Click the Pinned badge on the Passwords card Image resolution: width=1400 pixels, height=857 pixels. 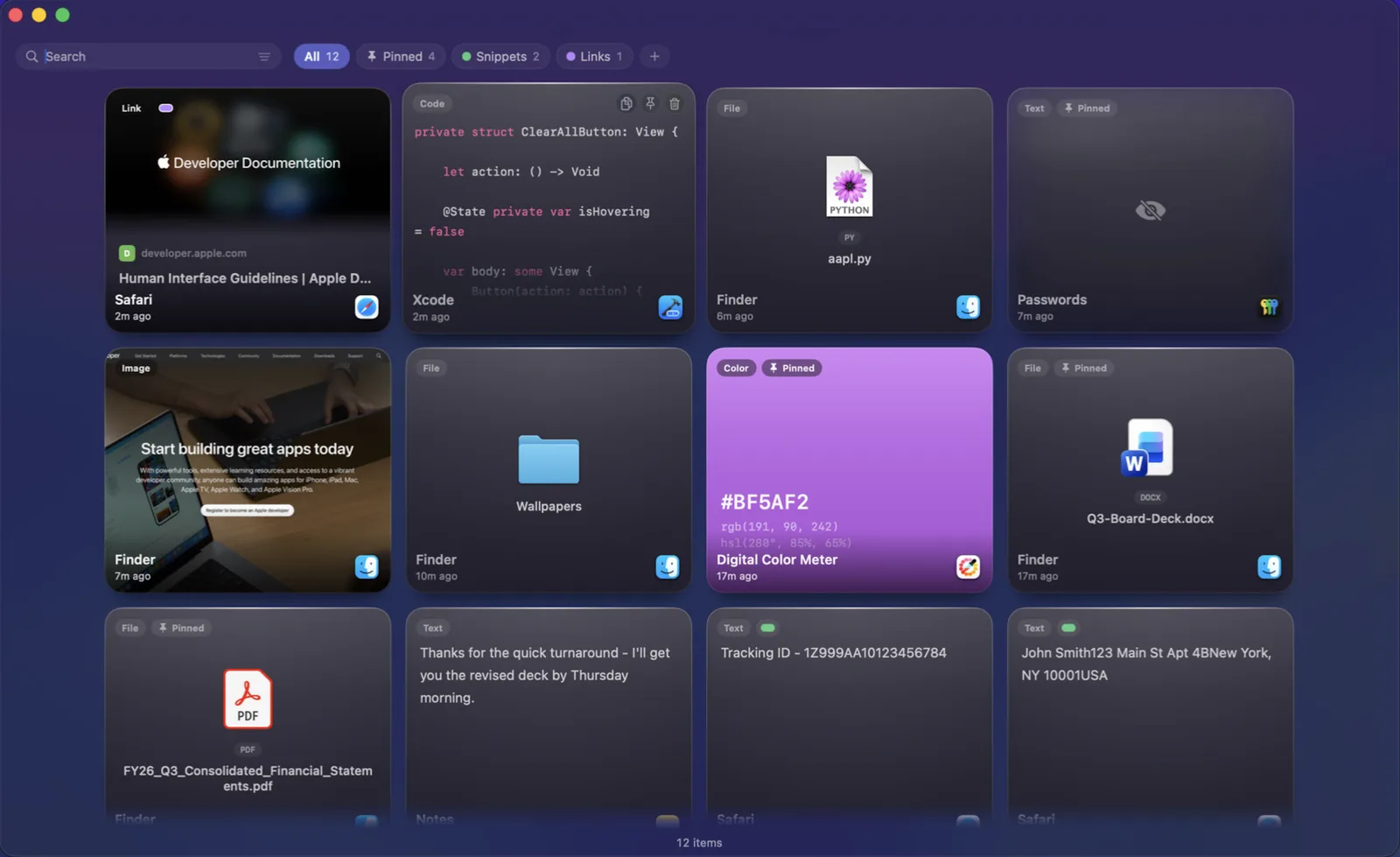coord(1086,109)
